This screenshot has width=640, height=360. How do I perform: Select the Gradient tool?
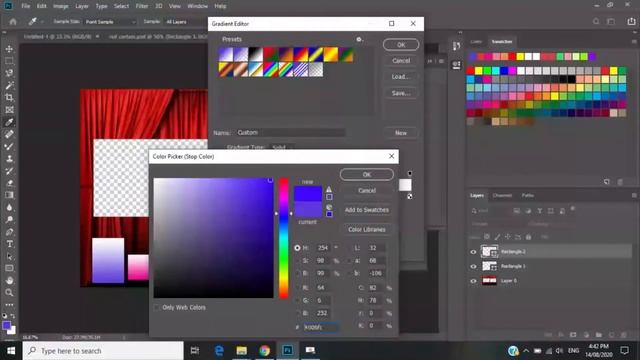(x=9, y=195)
